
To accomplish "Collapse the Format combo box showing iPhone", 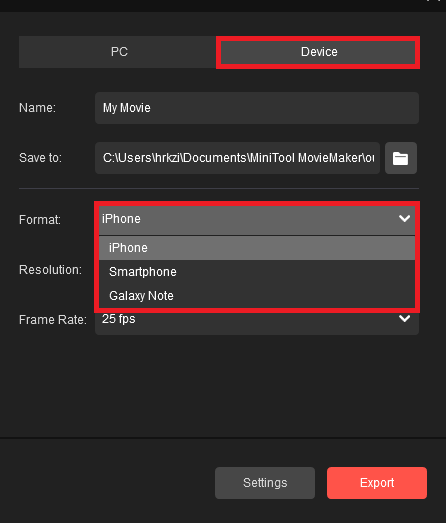I will [x=257, y=220].
